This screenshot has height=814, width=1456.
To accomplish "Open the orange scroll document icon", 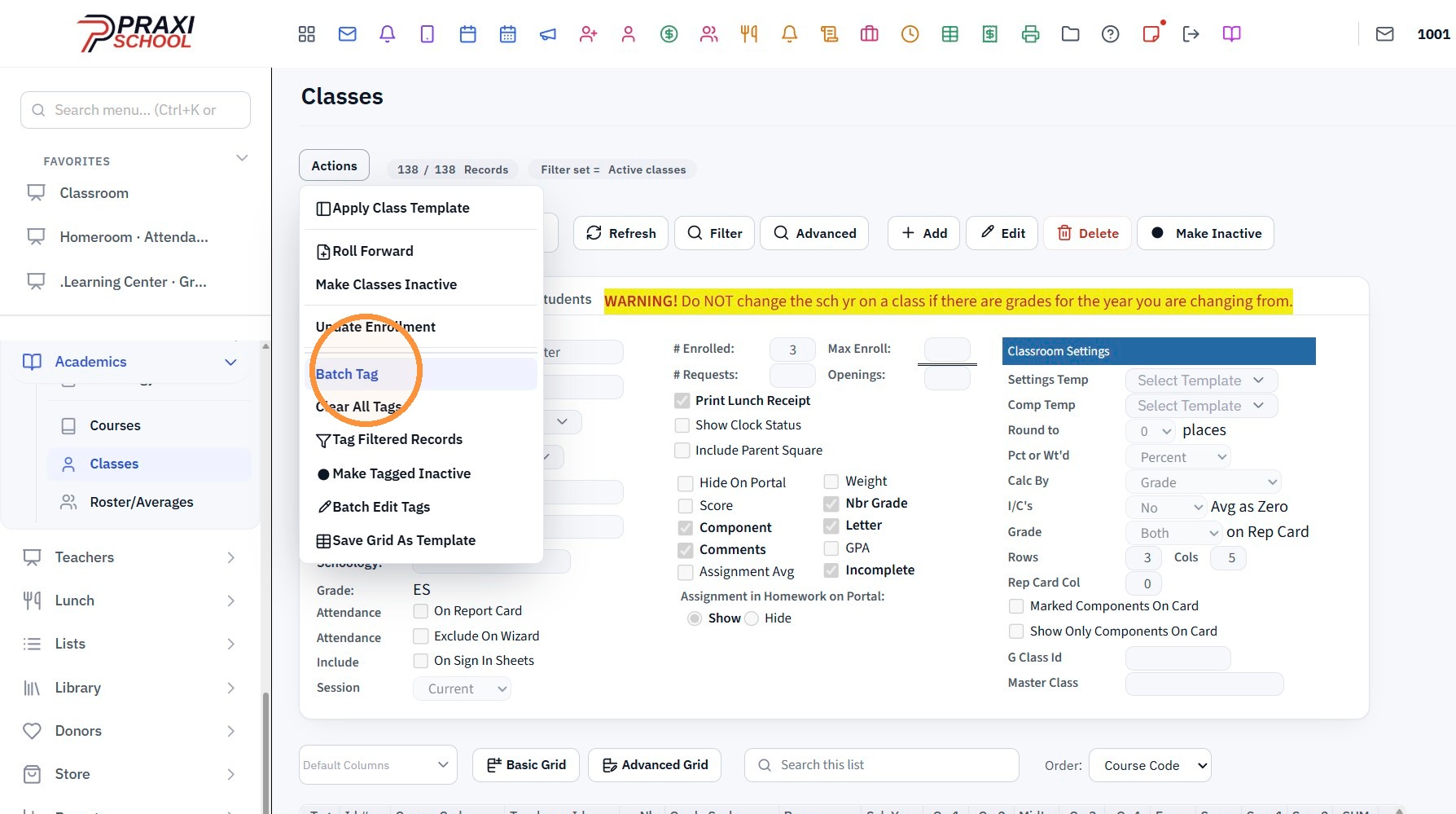I will (x=829, y=34).
